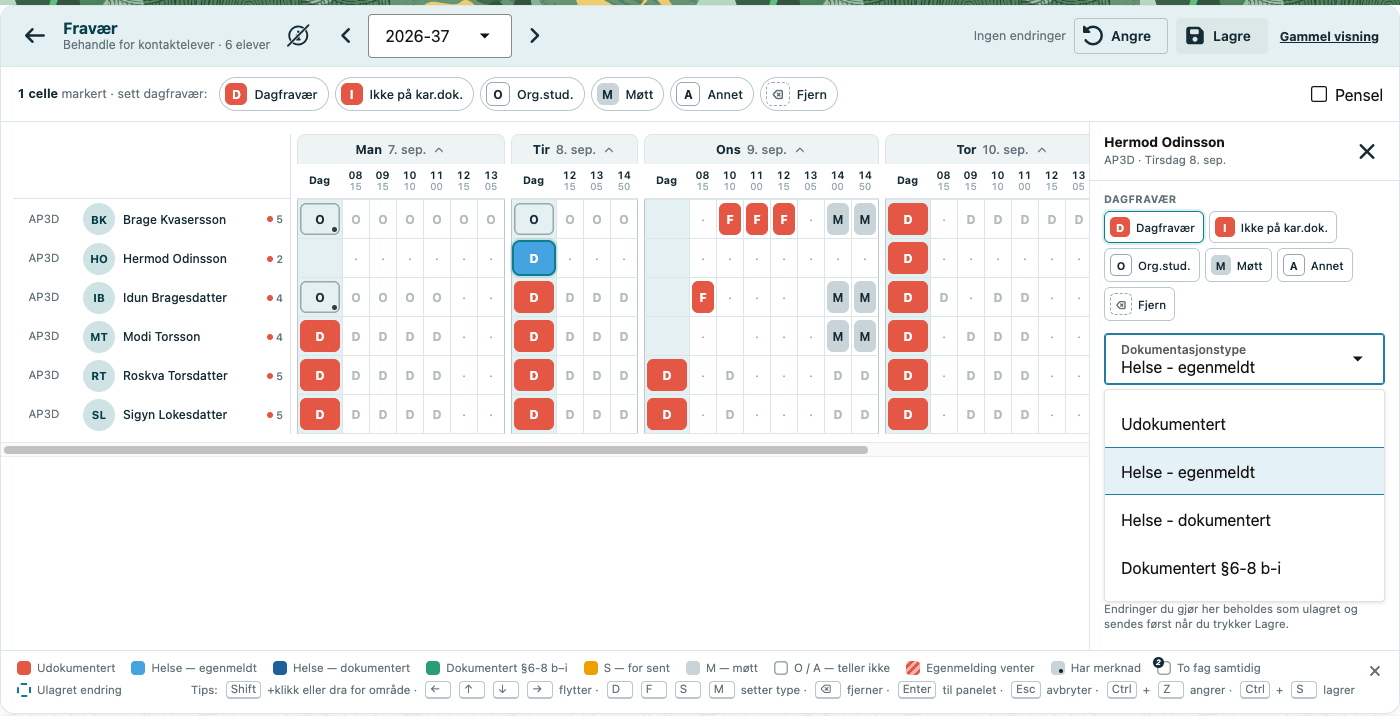Open the Dokumentasjonstype dropdown

[1244, 359]
